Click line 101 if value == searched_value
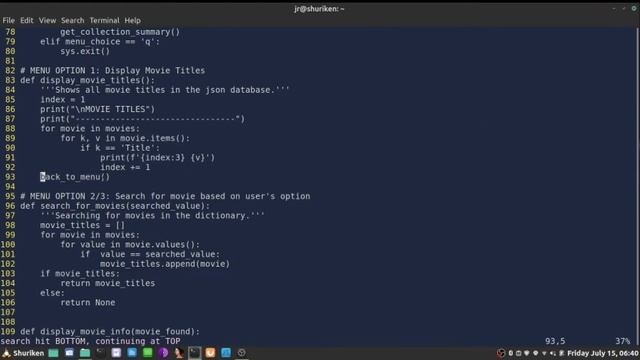 coord(150,254)
